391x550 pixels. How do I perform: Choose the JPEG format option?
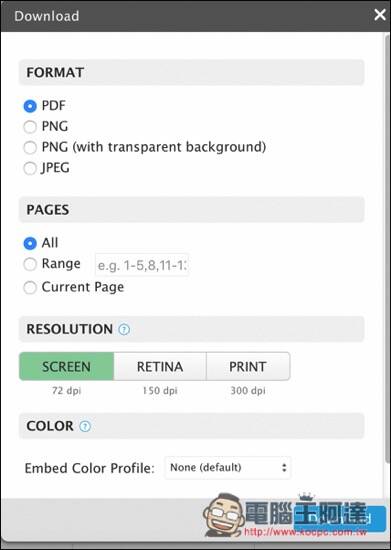pos(30,168)
